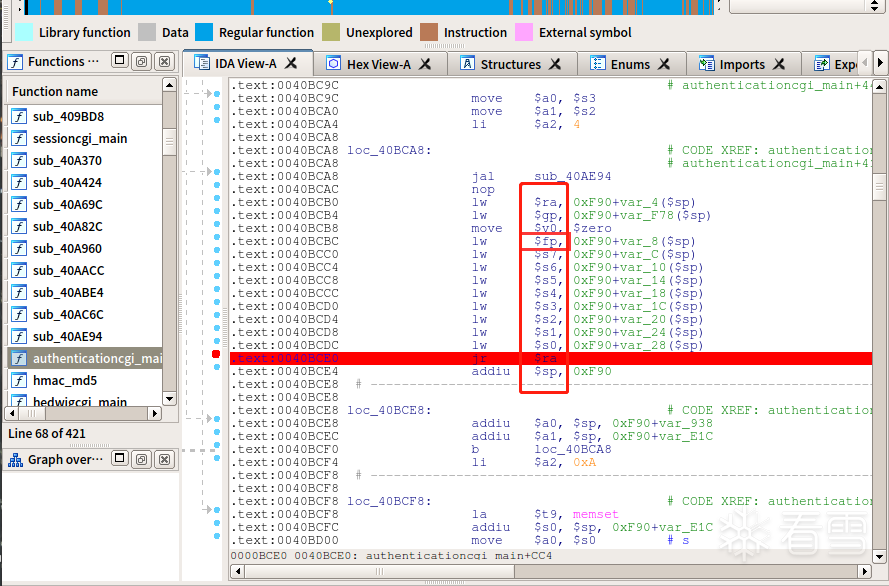Close the Functions panel
This screenshot has height=586, width=889.
(x=164, y=61)
